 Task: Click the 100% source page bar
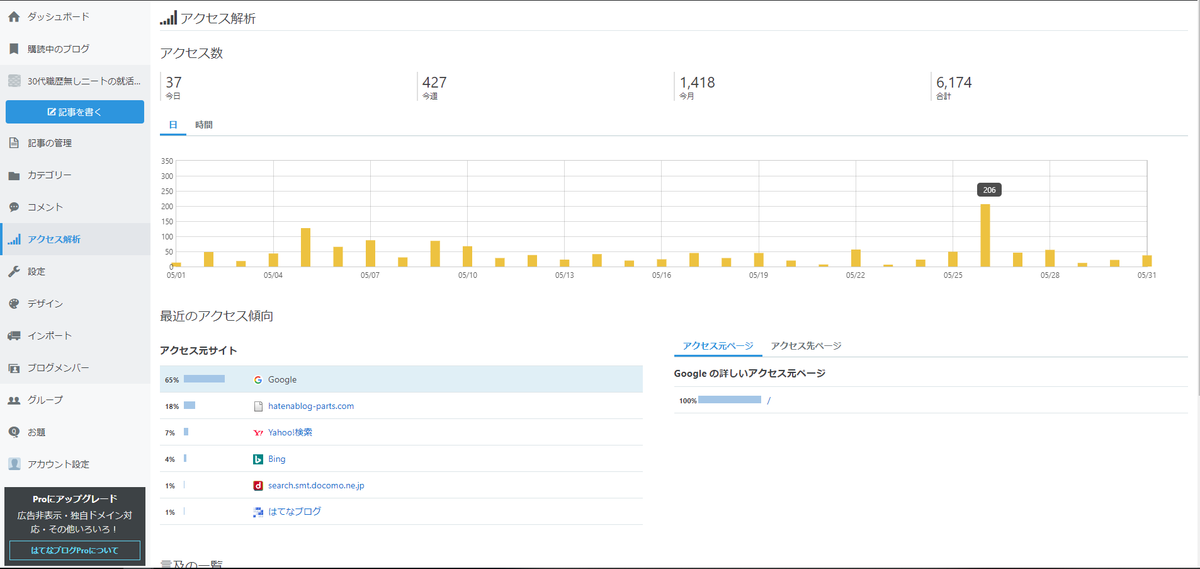(729, 399)
